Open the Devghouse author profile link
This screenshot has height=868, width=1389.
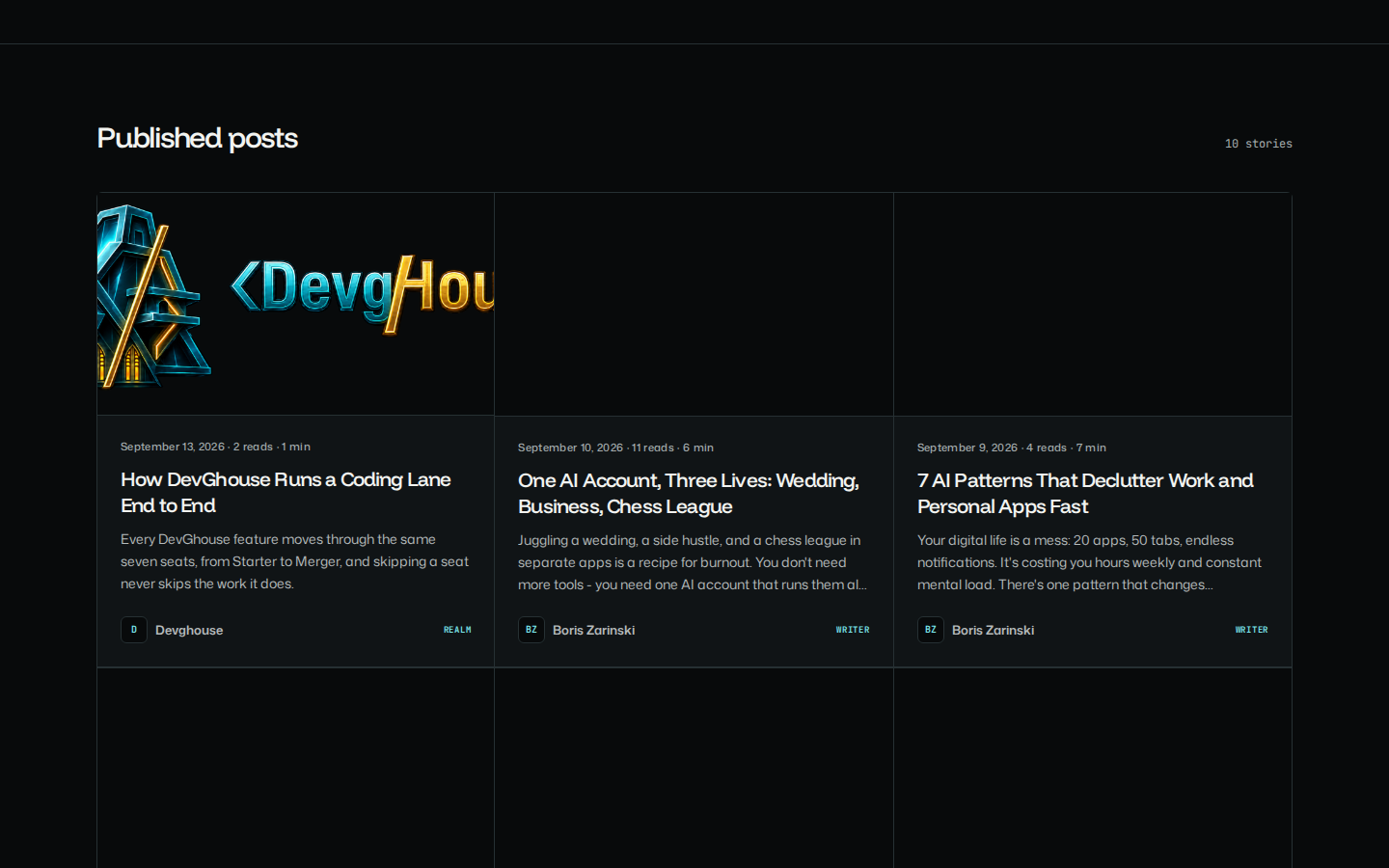coord(189,630)
